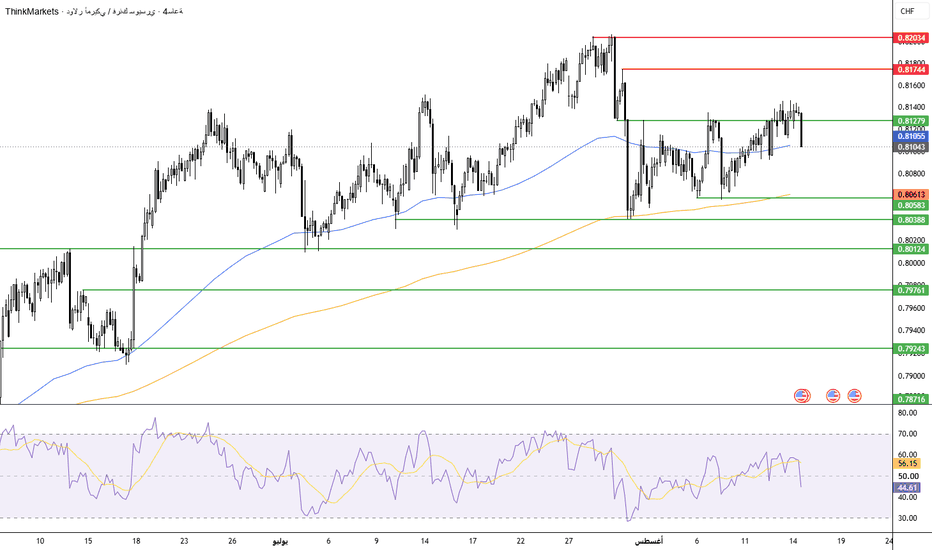Viewport: 932px width, 550px height.
Task: Click the 0.81600 price scale tick
Action: [x=912, y=86]
